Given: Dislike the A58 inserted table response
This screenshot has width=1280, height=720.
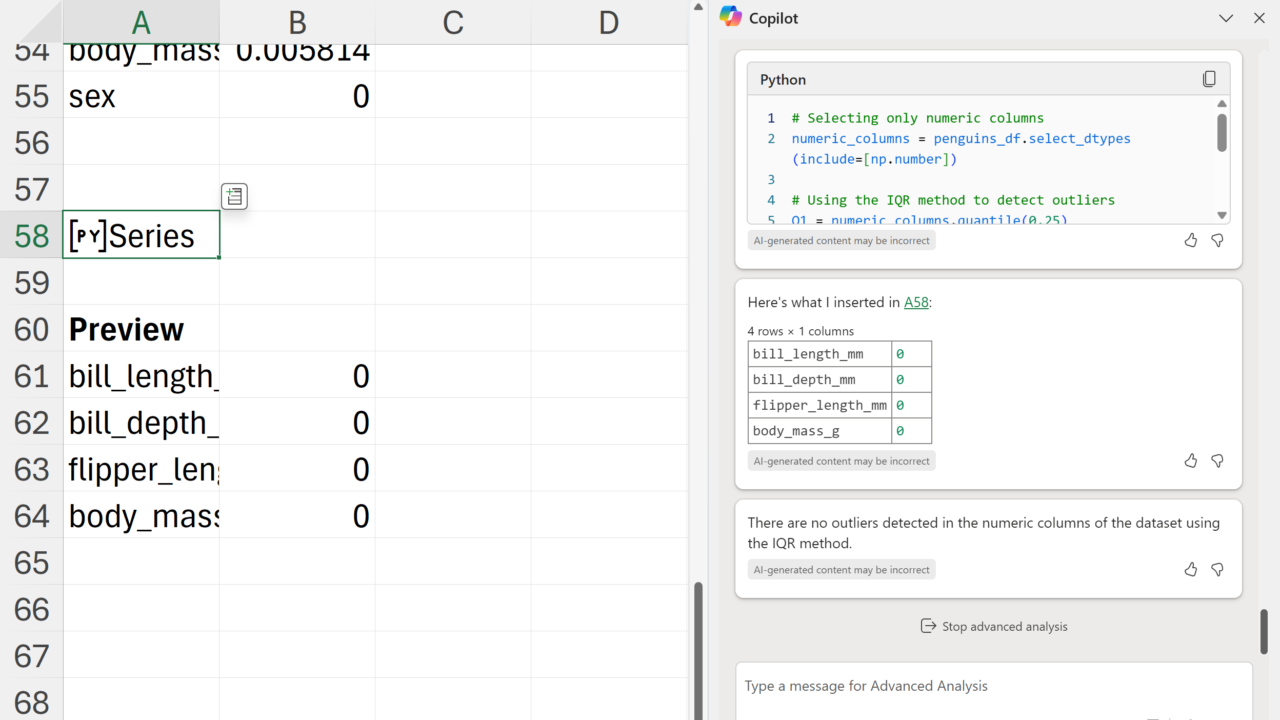Looking at the screenshot, I should [1217, 461].
